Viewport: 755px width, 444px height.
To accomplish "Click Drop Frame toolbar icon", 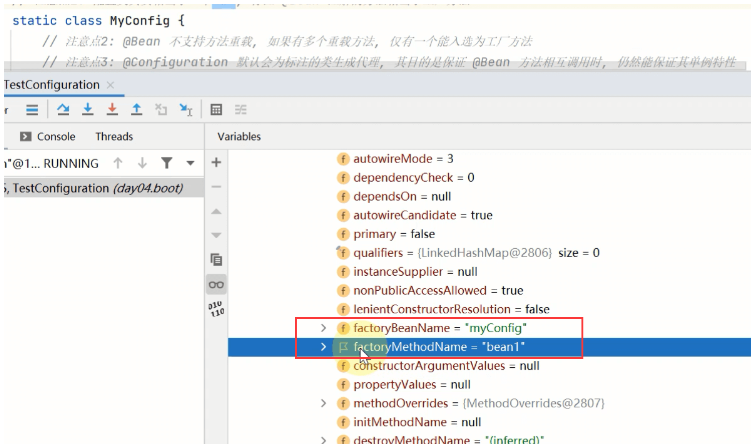I will tap(161, 110).
